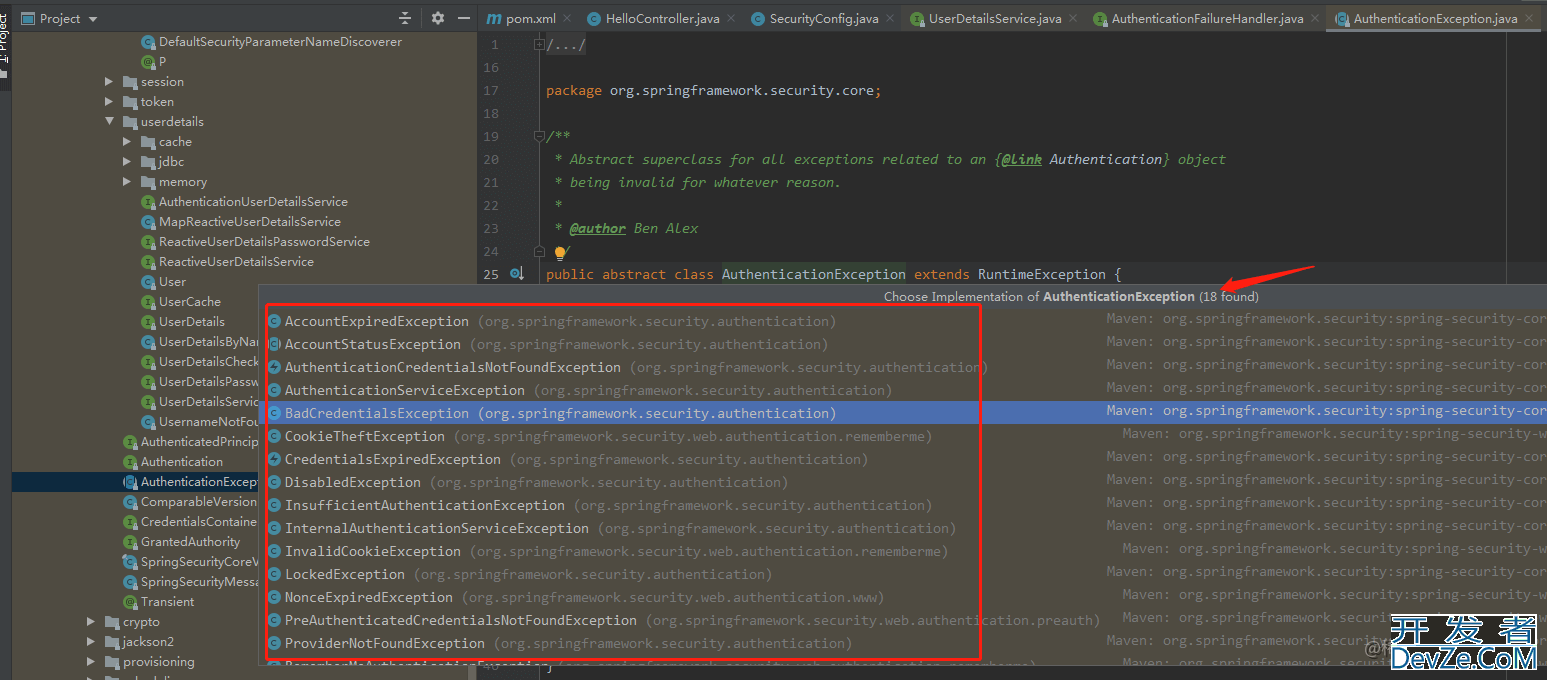Viewport: 1547px width, 680px height.
Task: Click the collapse-all icon in Project panel header
Action: point(405,18)
